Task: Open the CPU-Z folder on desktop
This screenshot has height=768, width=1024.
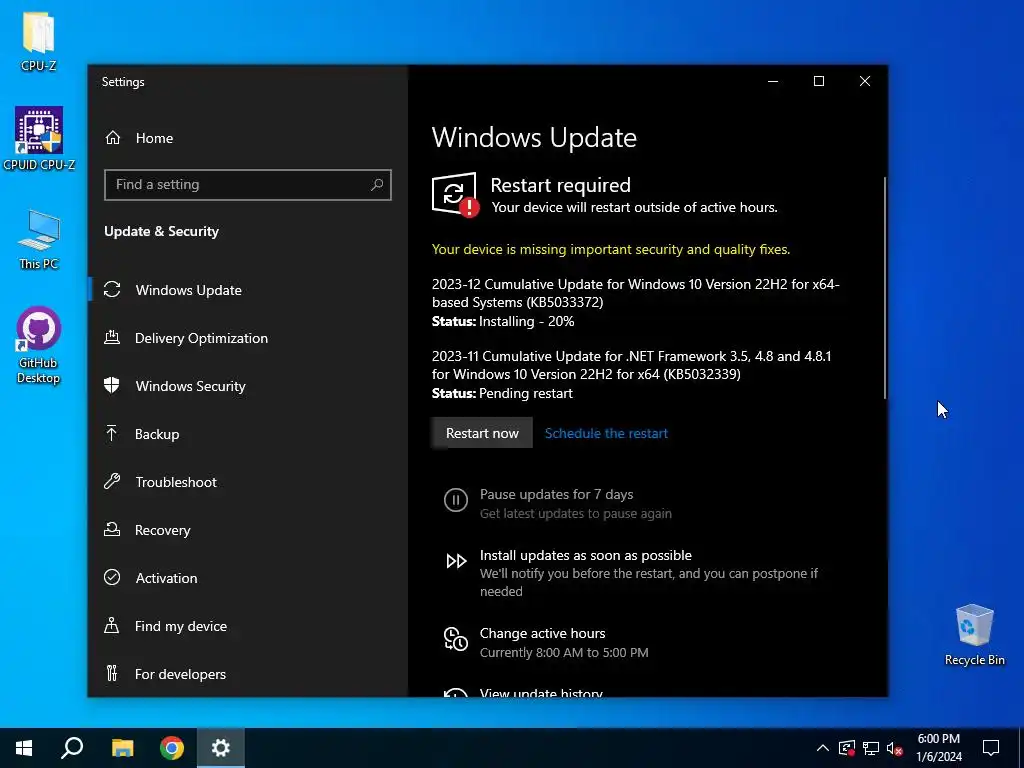Action: pos(39,40)
